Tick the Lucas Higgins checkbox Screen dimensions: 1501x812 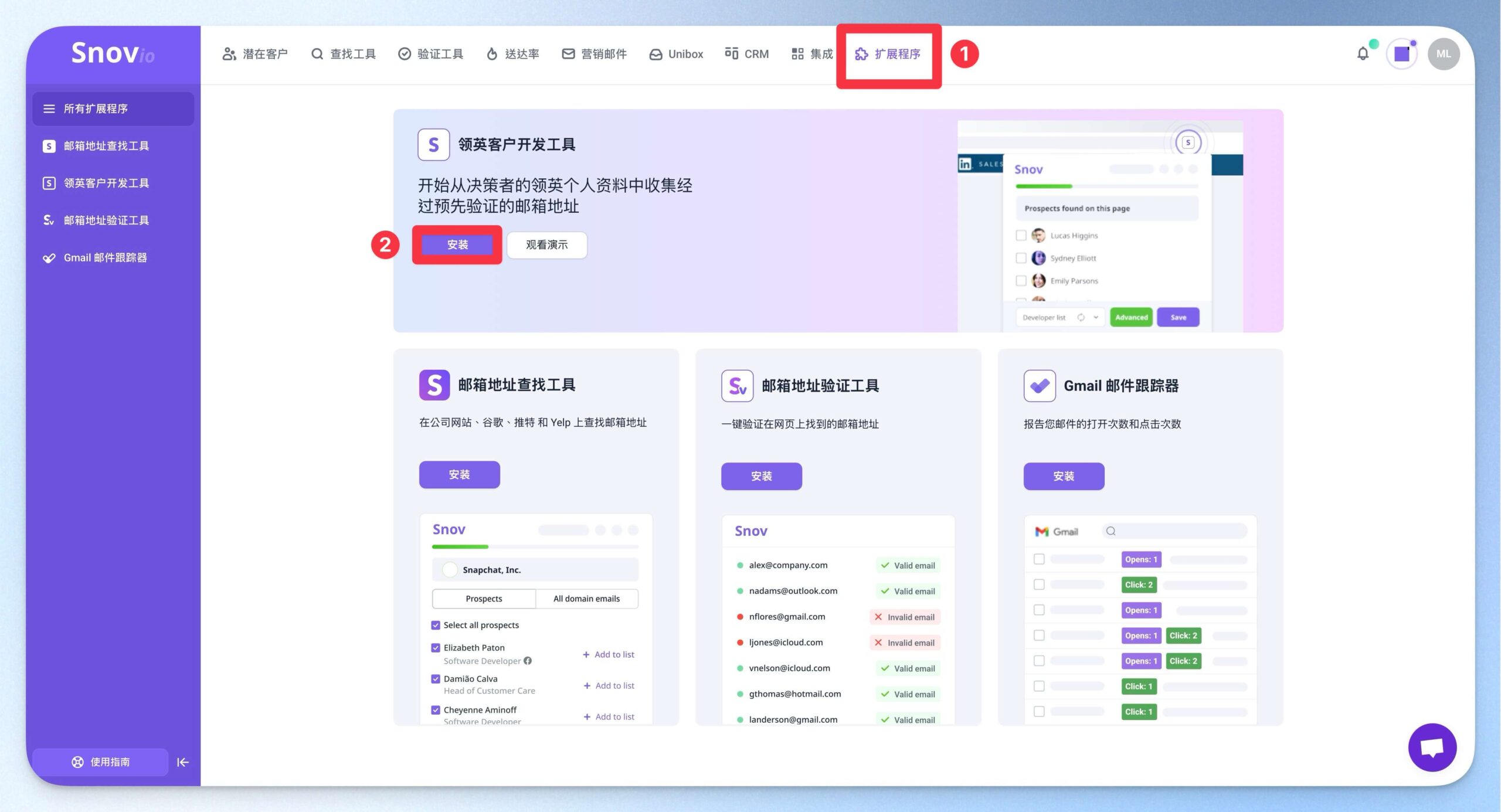pyautogui.click(x=1020, y=235)
